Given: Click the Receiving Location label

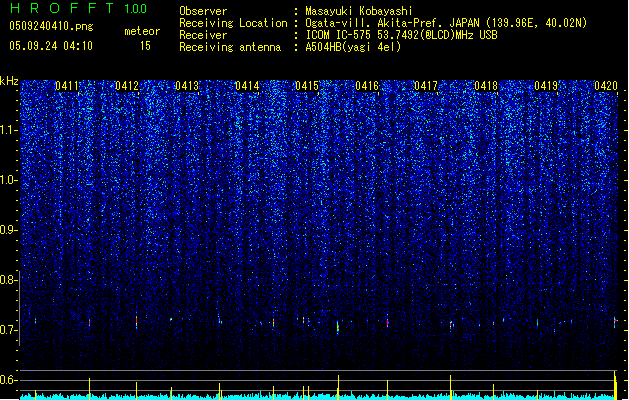Looking at the screenshot, I should (x=233, y=23).
